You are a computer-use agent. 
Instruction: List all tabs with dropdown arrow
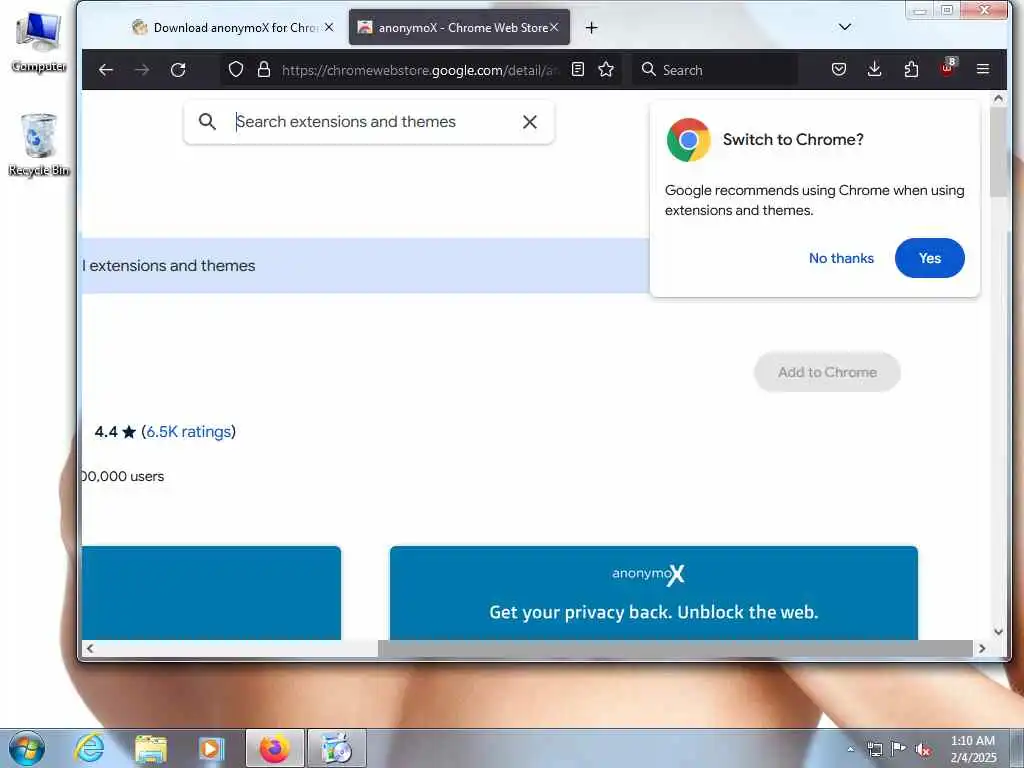[x=844, y=27]
